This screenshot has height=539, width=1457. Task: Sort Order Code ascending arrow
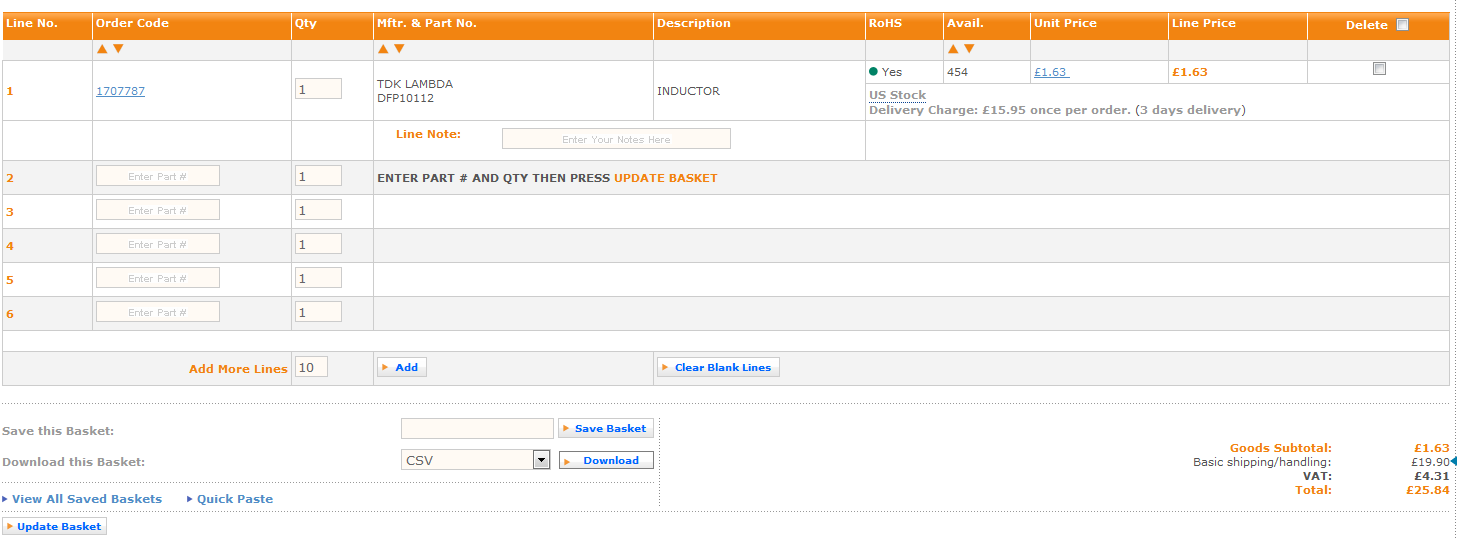[102, 49]
